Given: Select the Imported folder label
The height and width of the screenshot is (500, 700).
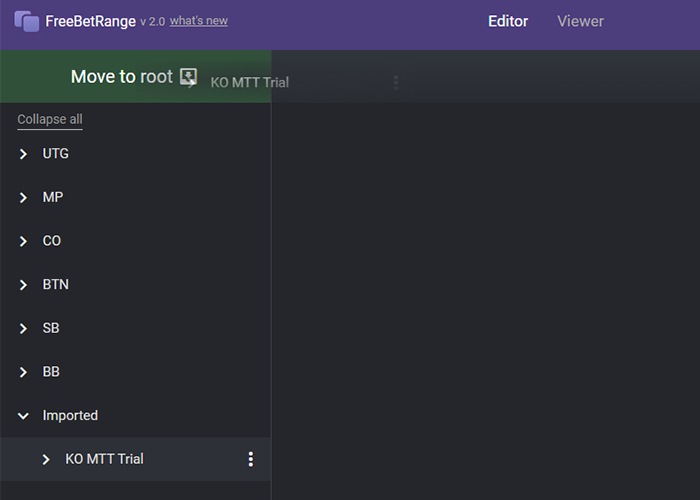Looking at the screenshot, I should [70, 416].
